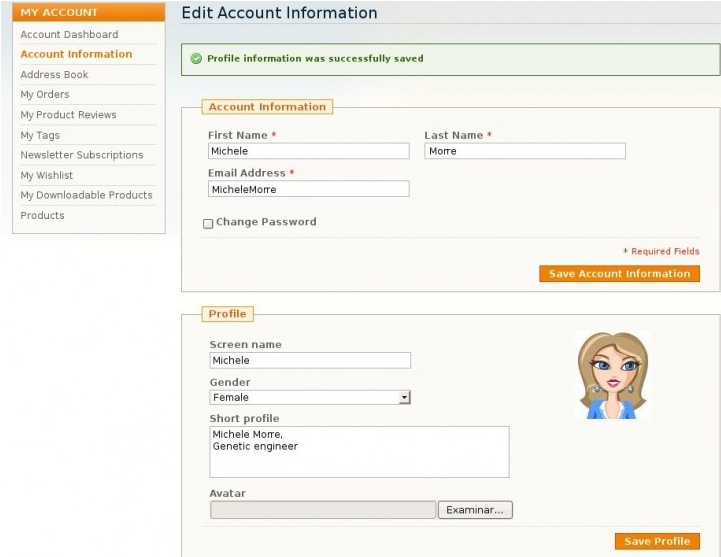Image resolution: width=721 pixels, height=557 pixels.
Task: Go to My Orders
Action: 45,94
